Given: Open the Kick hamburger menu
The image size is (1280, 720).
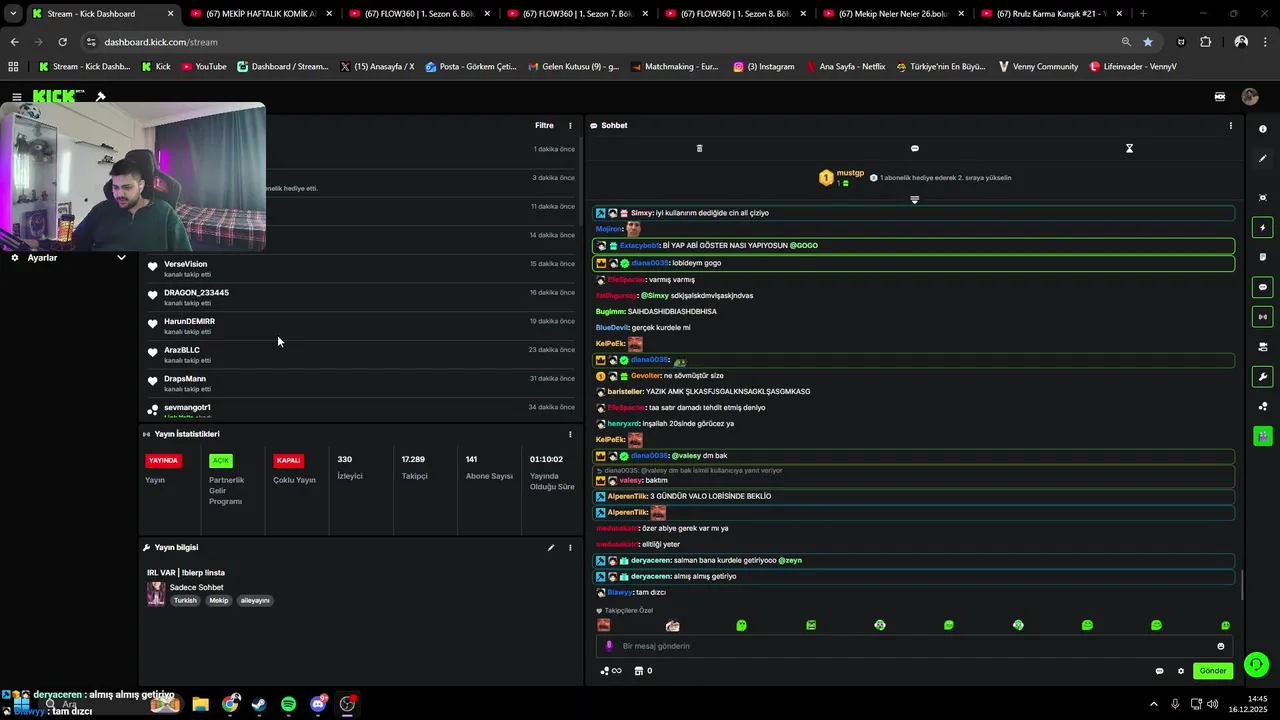Looking at the screenshot, I should [x=17, y=97].
